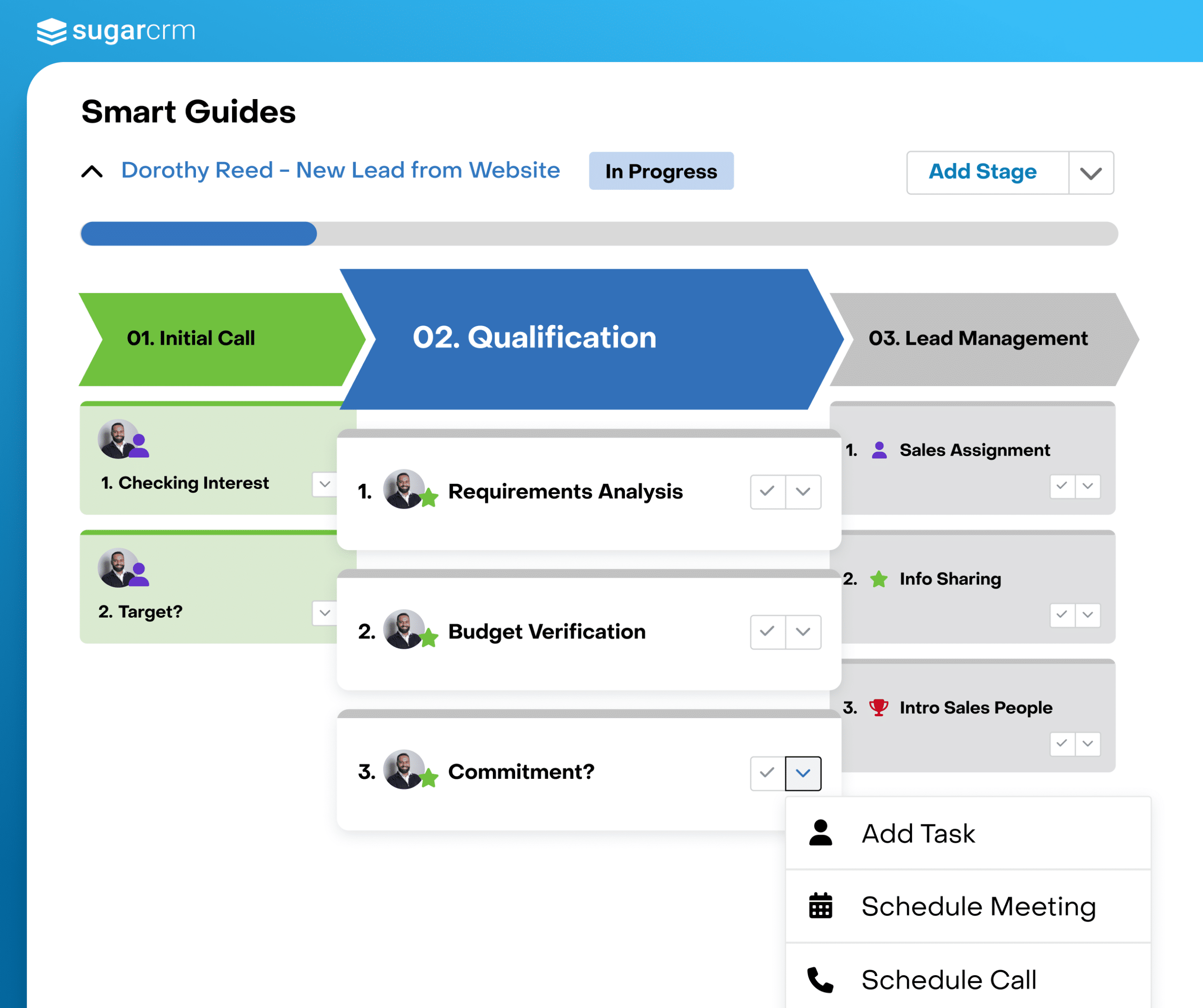Mark Commitment? task complete with the checkmark
The width and height of the screenshot is (1203, 1008).
coord(768,773)
